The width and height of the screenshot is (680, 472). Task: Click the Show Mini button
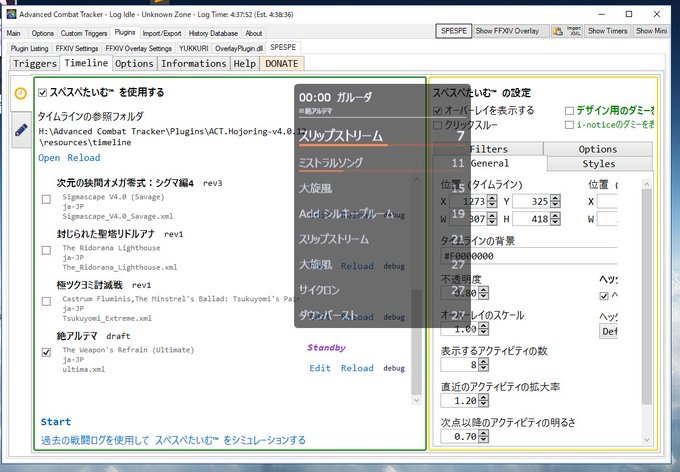[651, 31]
